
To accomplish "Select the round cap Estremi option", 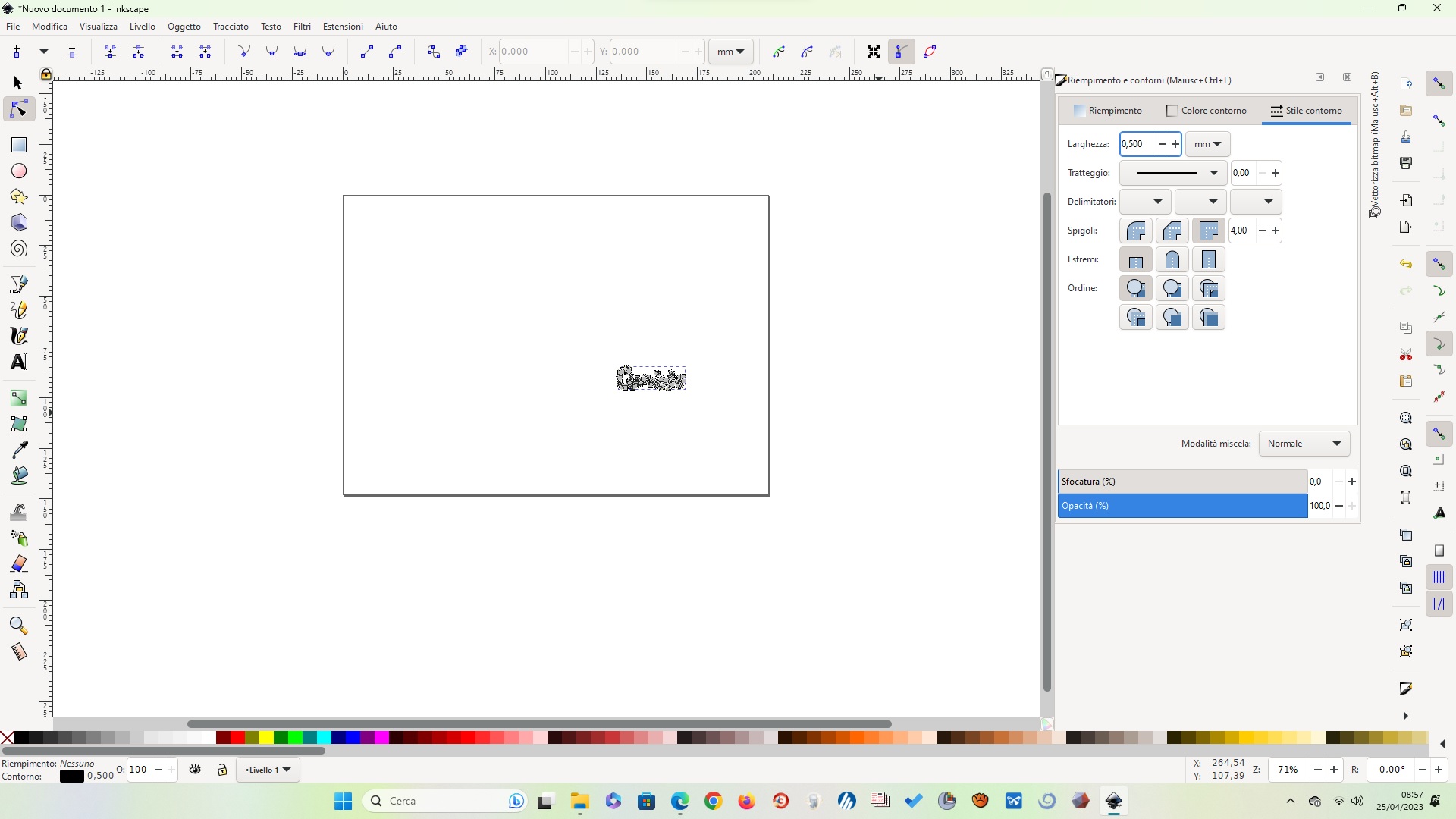I will point(1172,260).
